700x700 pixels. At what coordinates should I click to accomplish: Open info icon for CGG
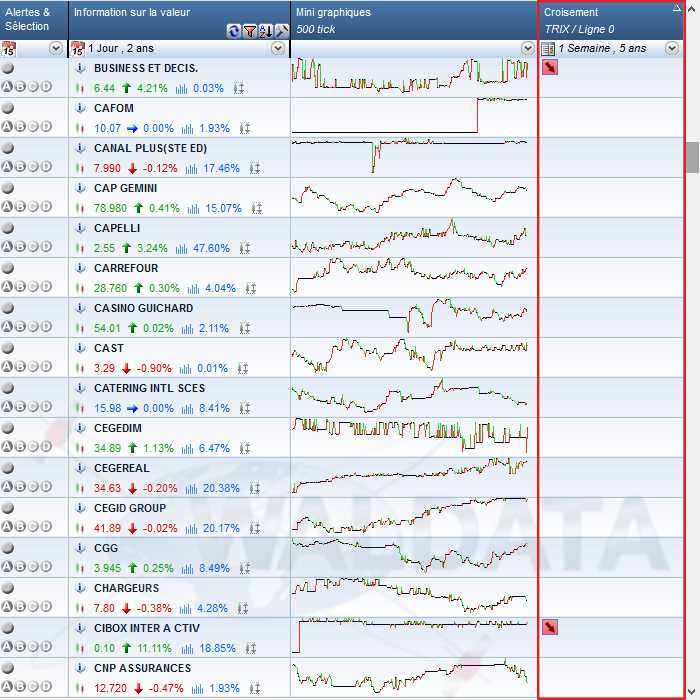pos(80,548)
